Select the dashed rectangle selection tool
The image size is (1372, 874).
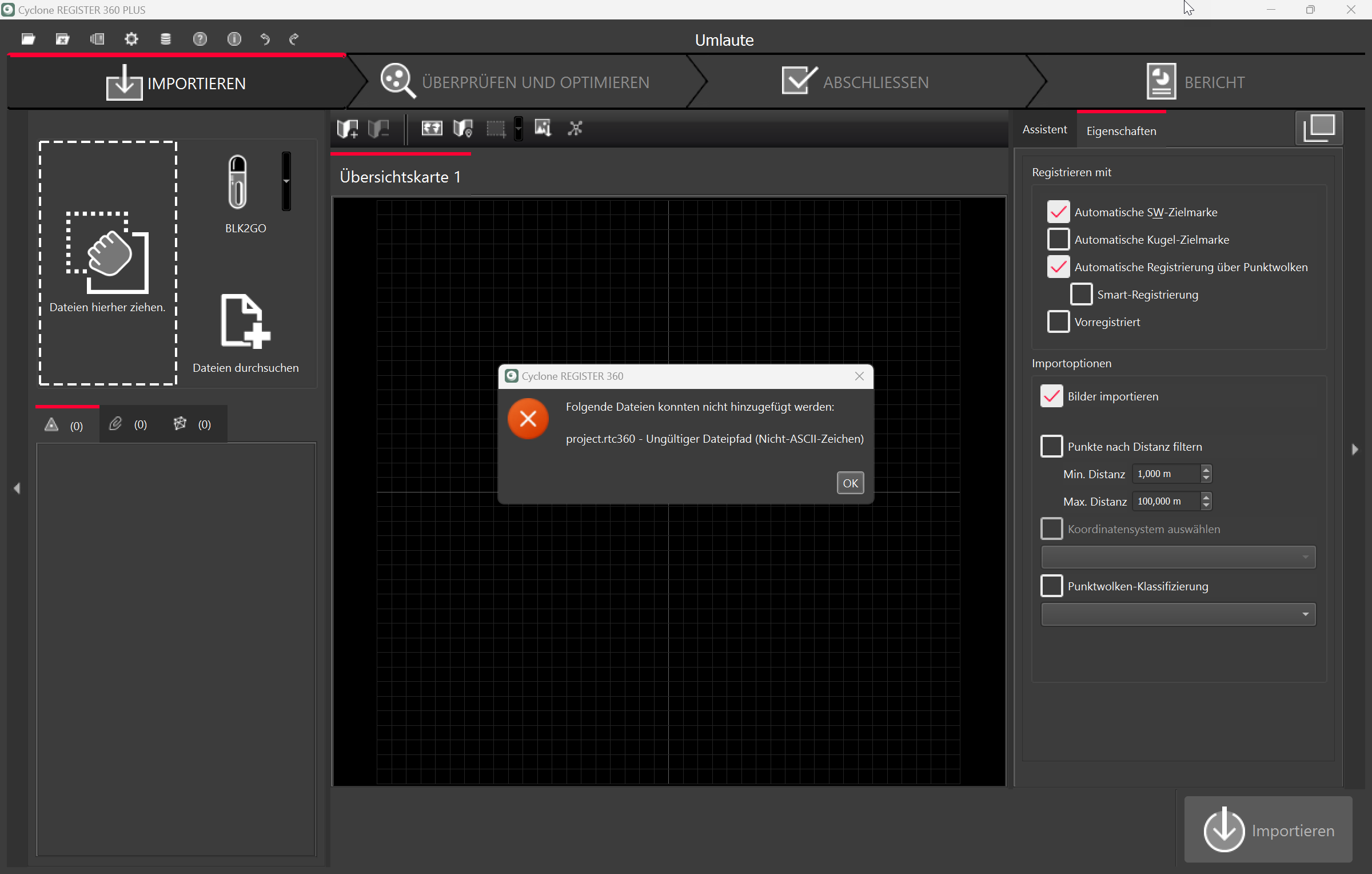pyautogui.click(x=496, y=129)
